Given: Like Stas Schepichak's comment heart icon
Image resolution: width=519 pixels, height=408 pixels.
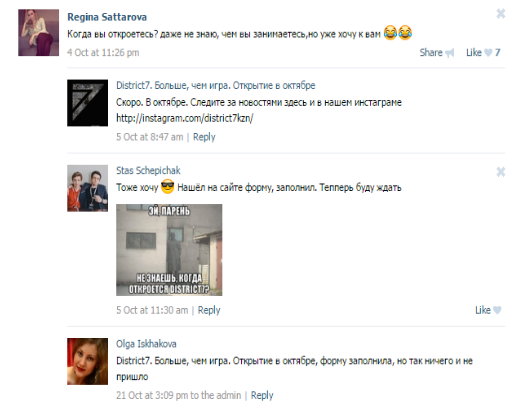Looking at the screenshot, I should [497, 310].
